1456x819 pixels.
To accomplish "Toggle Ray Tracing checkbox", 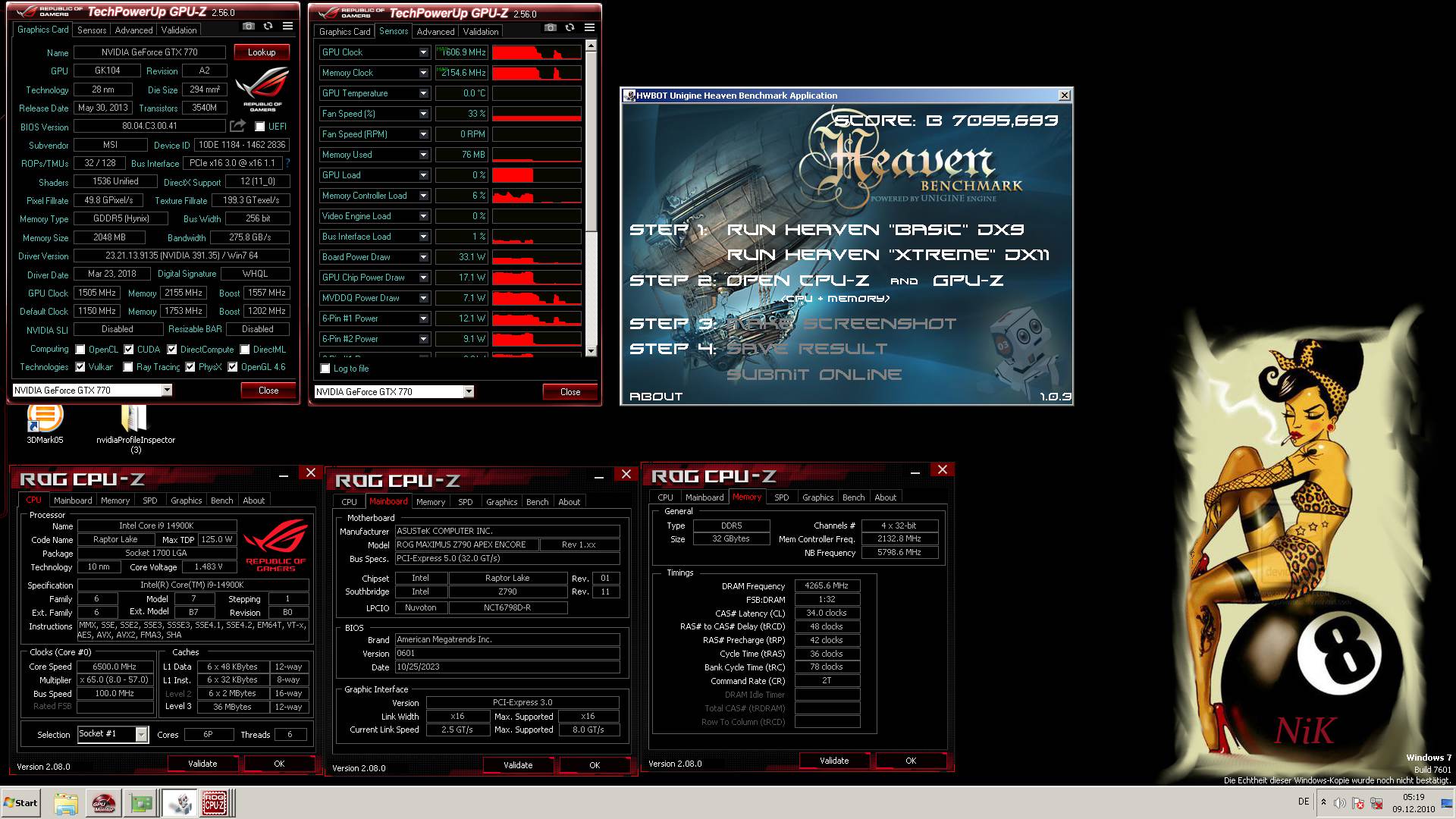I will click(x=127, y=367).
